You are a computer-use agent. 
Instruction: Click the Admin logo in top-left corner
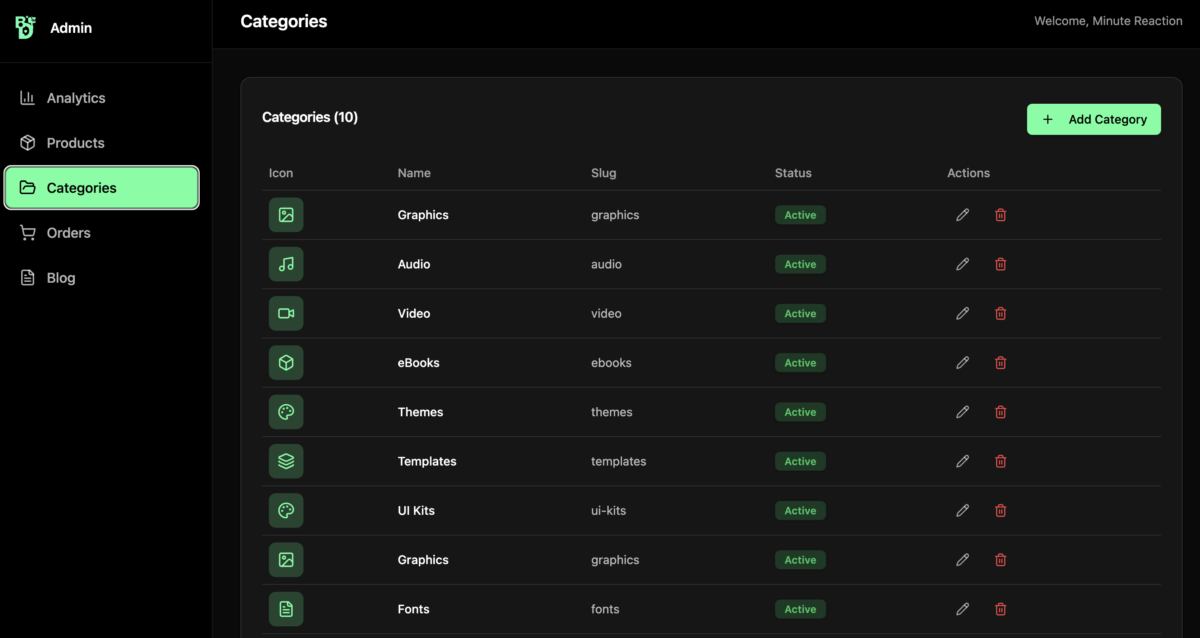(x=26, y=27)
